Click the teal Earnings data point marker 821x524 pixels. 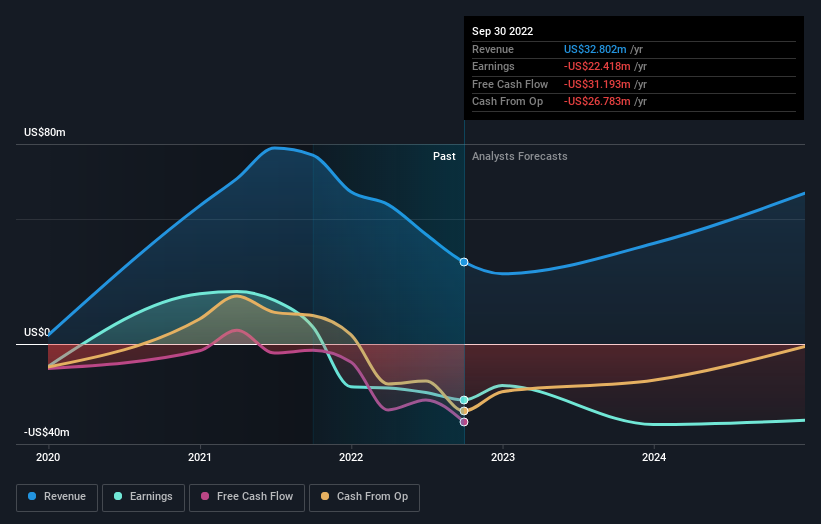(x=464, y=400)
